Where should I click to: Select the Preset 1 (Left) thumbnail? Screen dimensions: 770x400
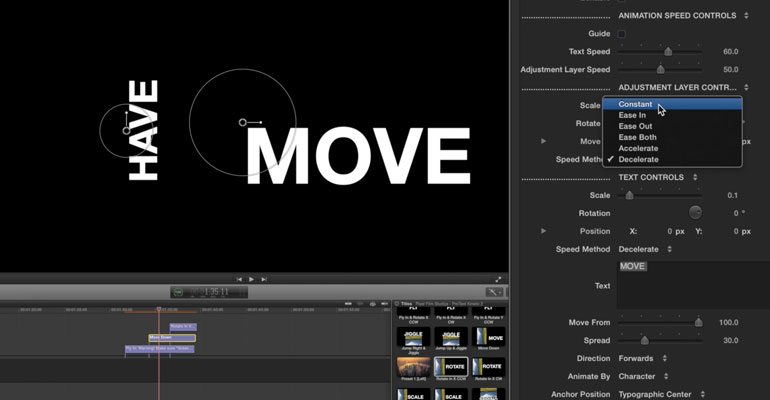413,367
